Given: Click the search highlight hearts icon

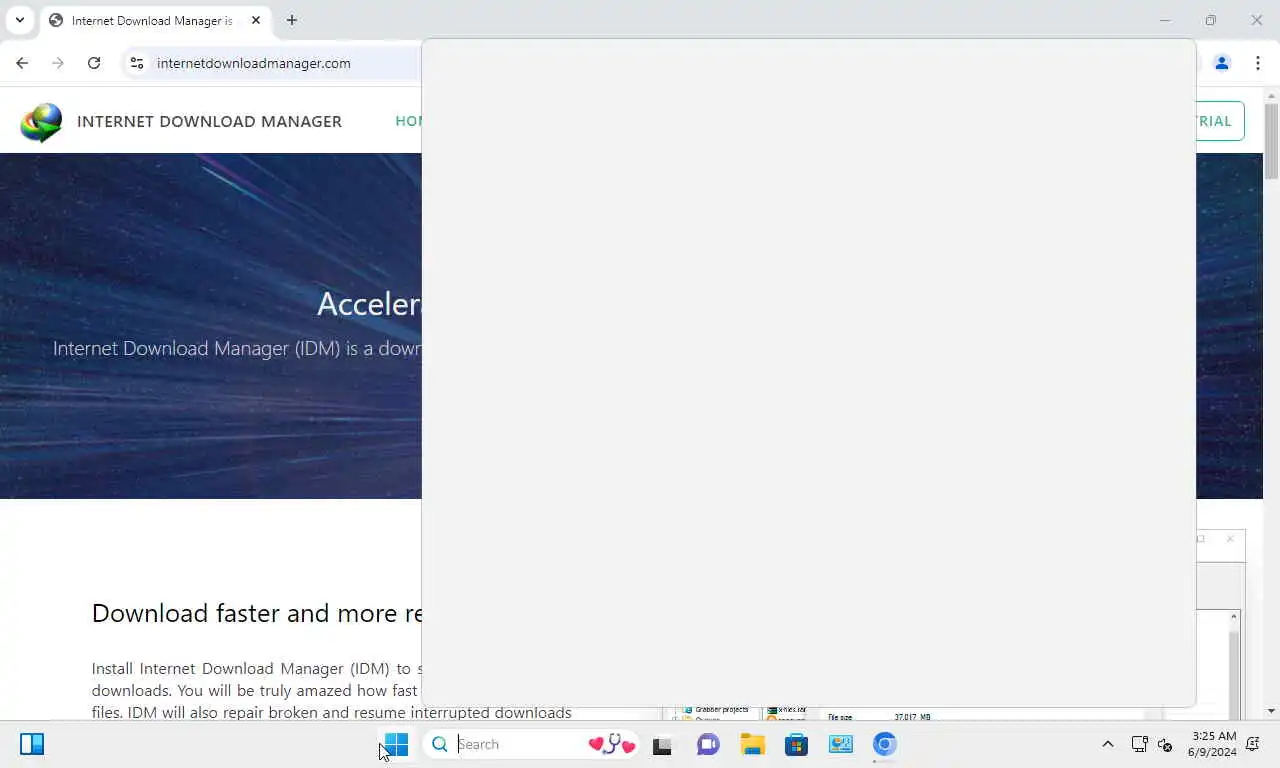Looking at the screenshot, I should point(612,744).
